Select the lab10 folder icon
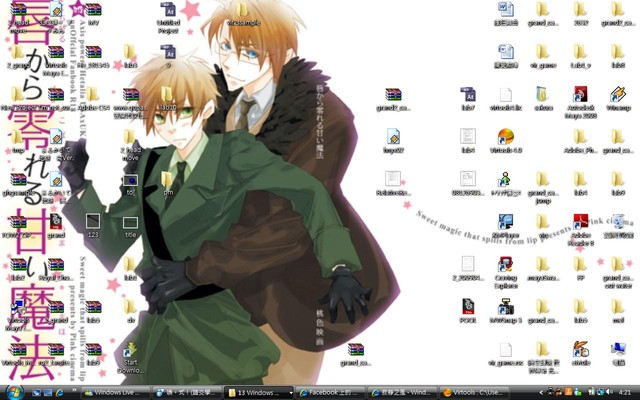640x400 pixels. (x=167, y=99)
